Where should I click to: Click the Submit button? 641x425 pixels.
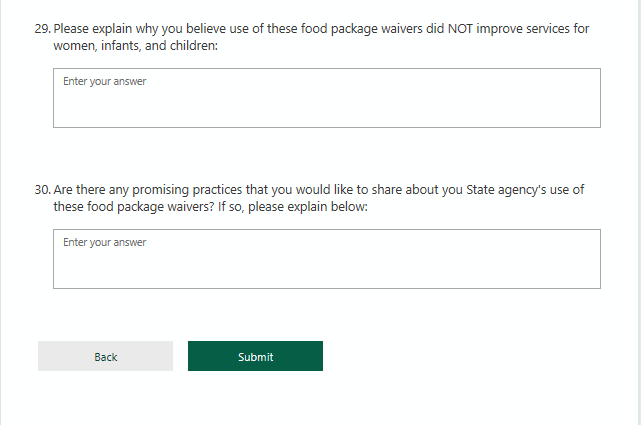click(255, 356)
